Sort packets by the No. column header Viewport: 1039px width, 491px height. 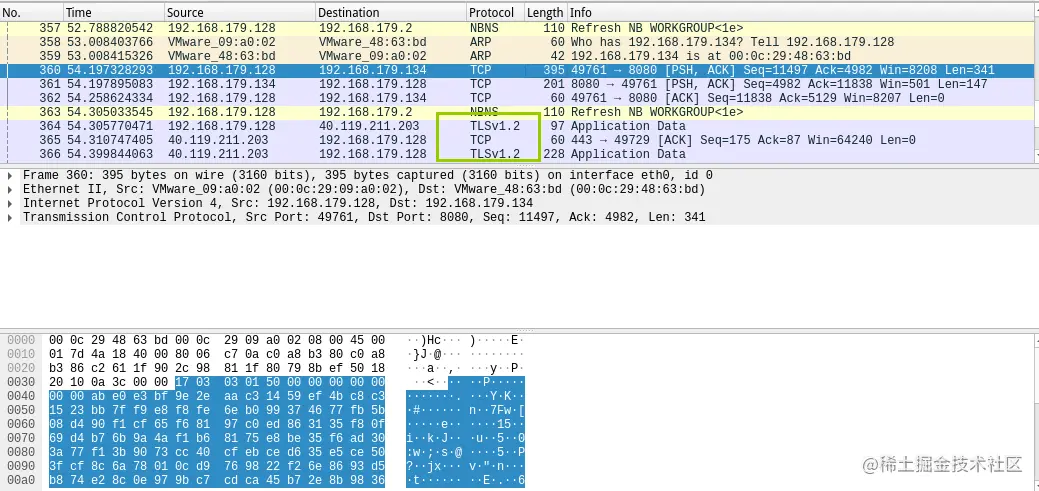click(x=32, y=13)
